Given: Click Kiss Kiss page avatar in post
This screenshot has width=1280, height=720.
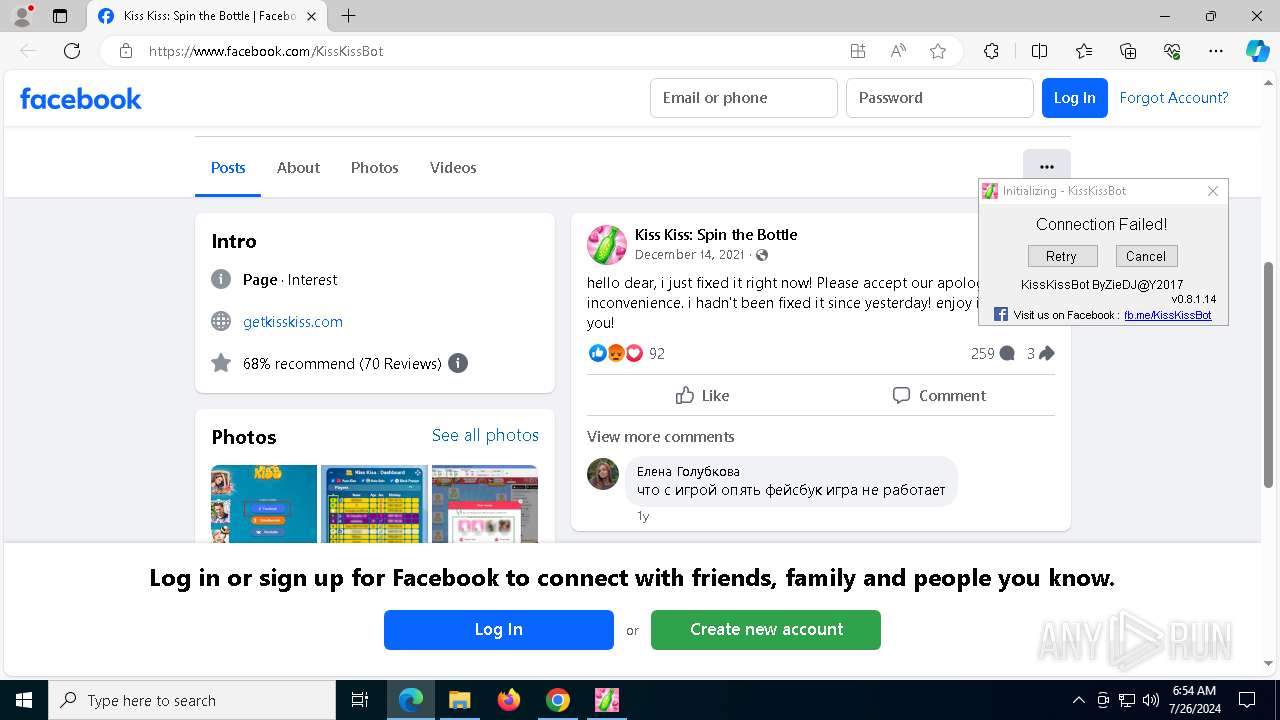Looking at the screenshot, I should coord(607,245).
